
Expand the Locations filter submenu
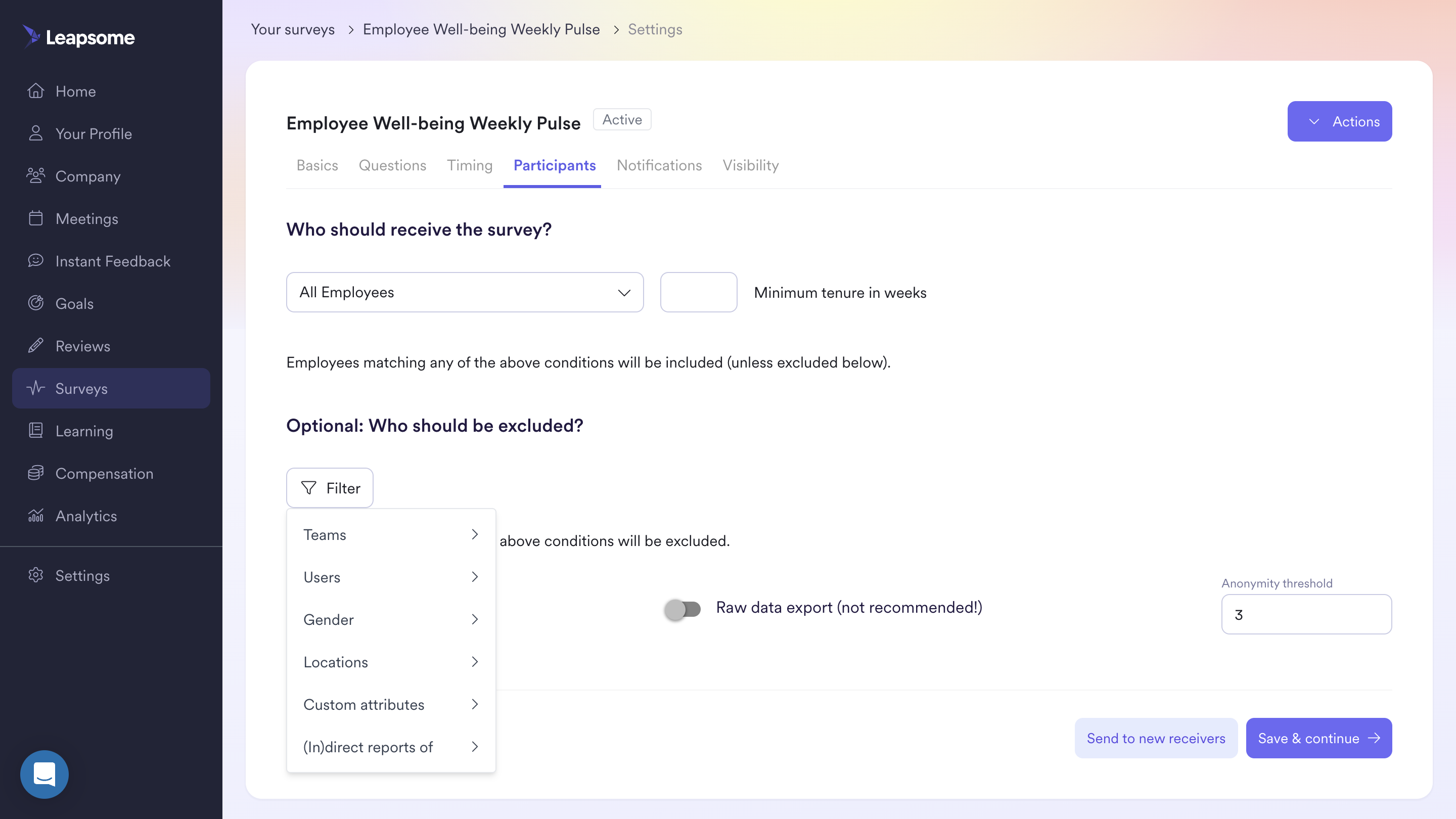click(391, 662)
